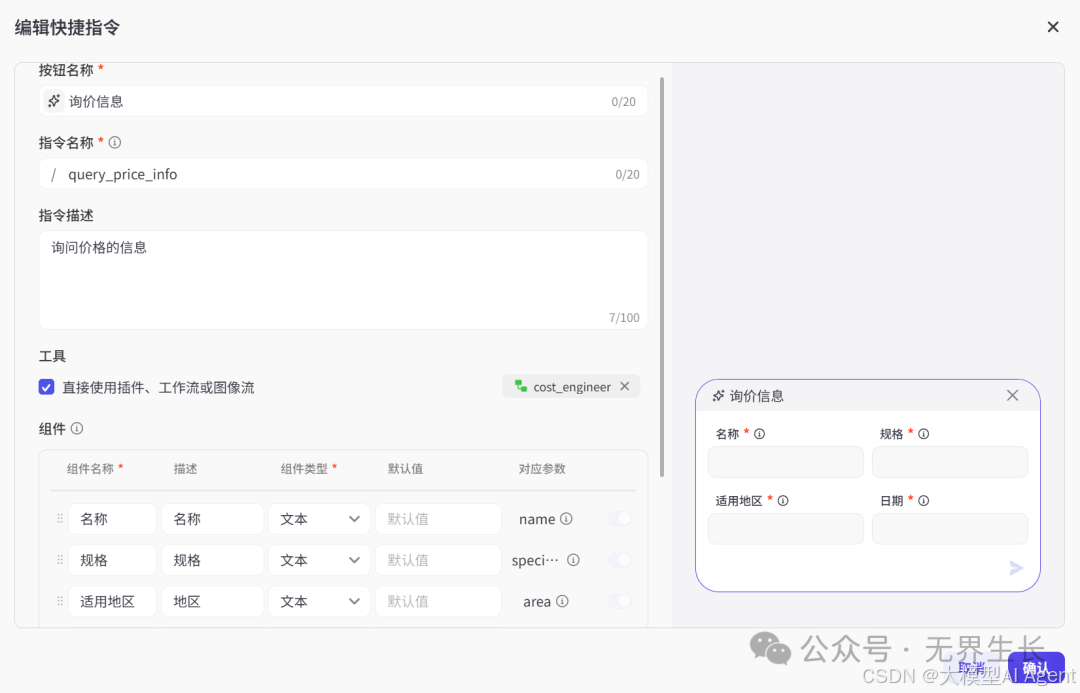Click the 组件类型 column header

[x=304, y=468]
